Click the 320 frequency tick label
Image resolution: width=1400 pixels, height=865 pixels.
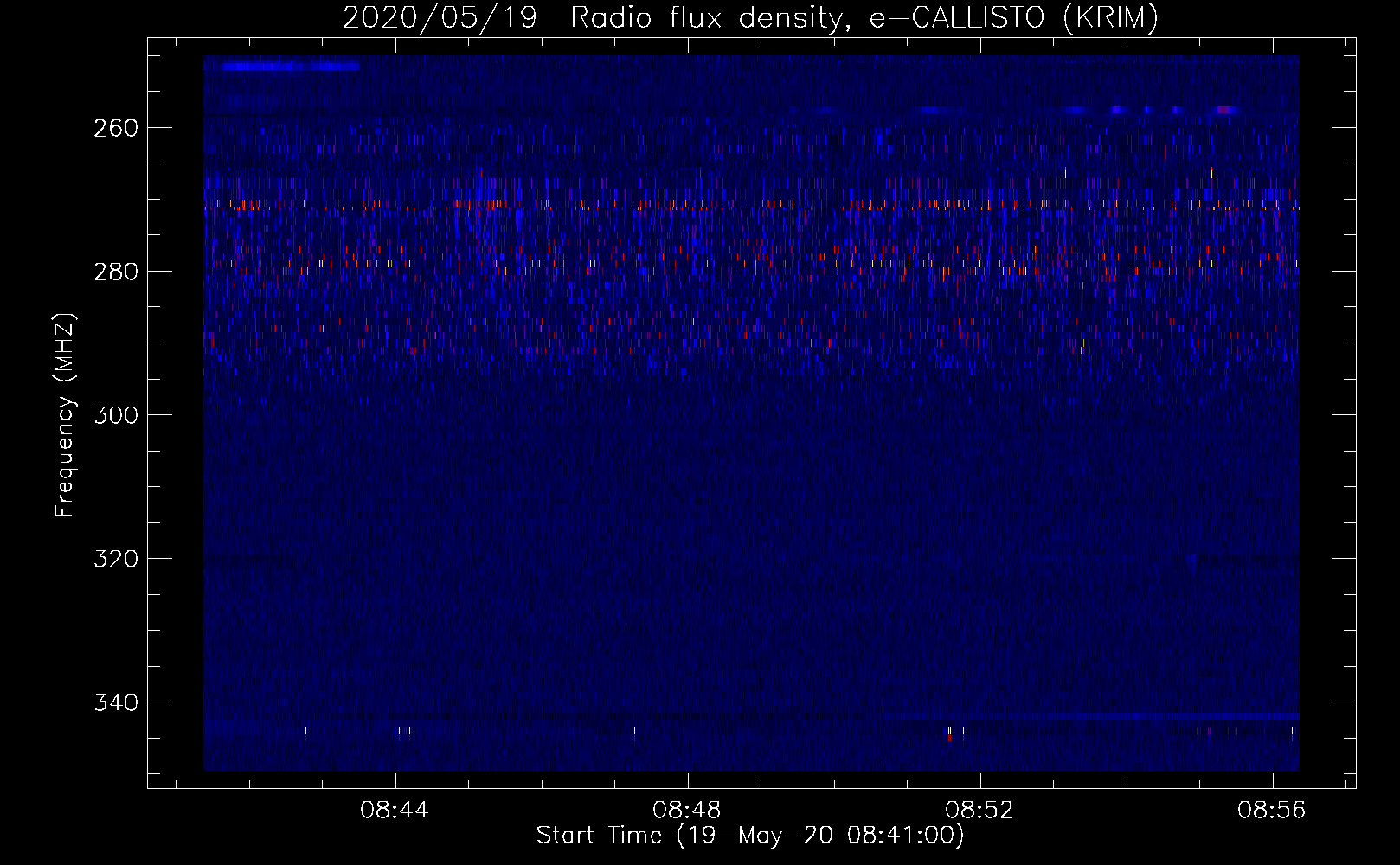point(116,559)
